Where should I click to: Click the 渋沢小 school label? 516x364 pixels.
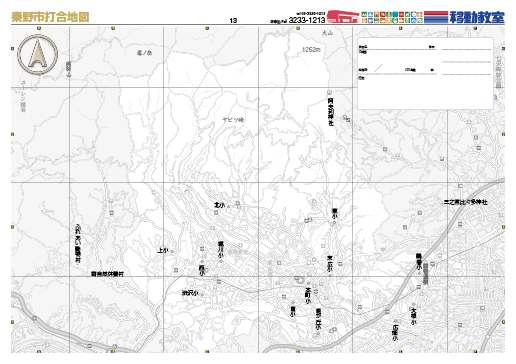coord(190,293)
